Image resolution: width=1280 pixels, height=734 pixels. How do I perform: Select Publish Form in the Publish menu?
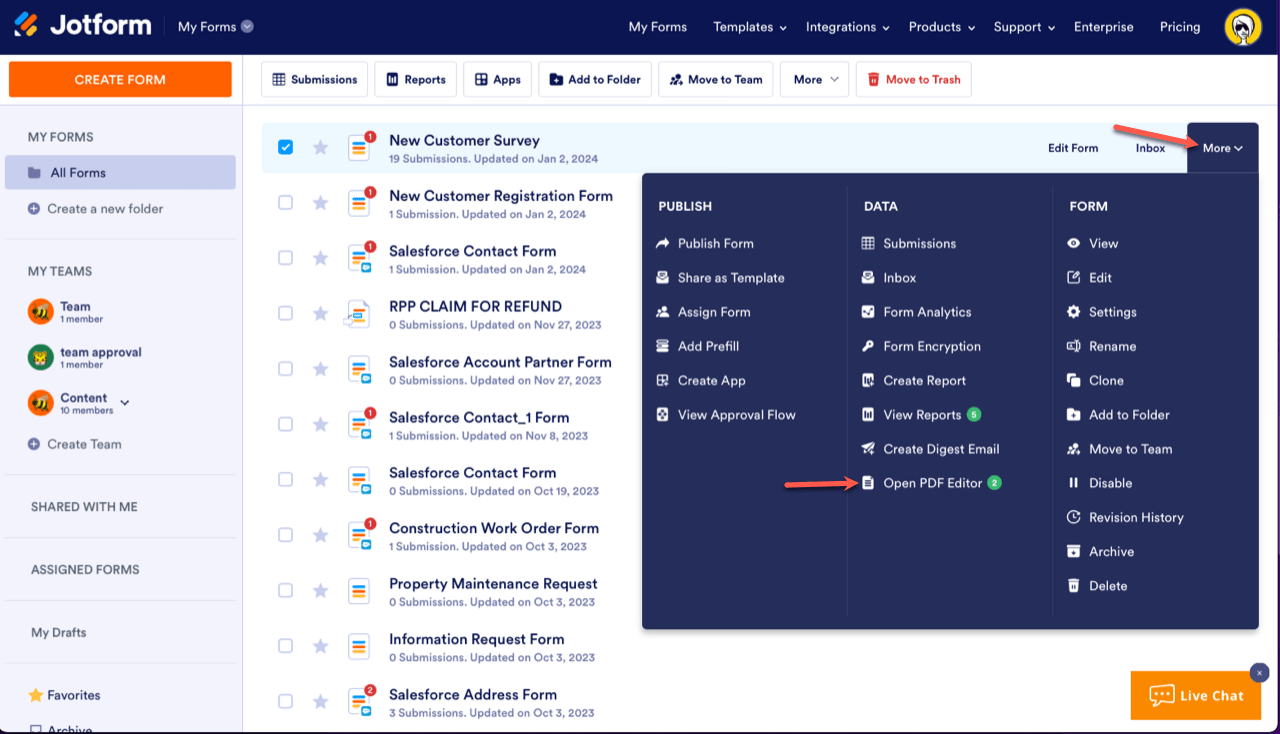pyautogui.click(x=715, y=243)
